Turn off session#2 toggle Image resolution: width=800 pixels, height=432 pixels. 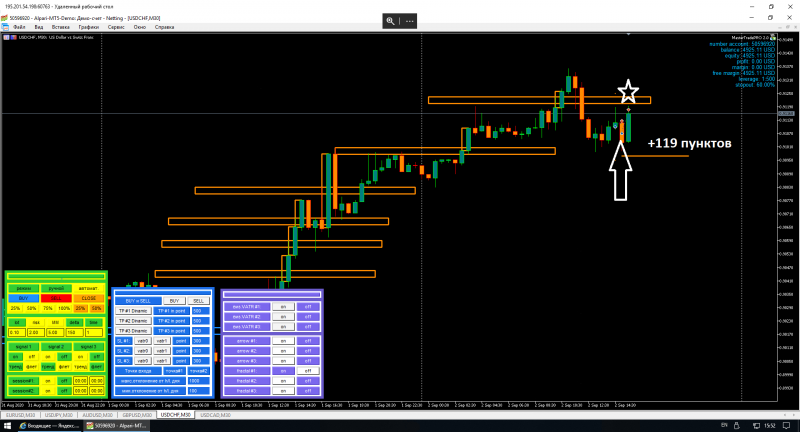pos(64,391)
